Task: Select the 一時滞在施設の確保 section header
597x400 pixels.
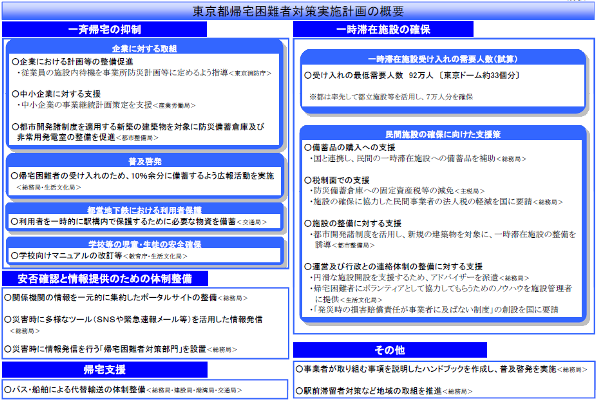Action: tap(383, 29)
